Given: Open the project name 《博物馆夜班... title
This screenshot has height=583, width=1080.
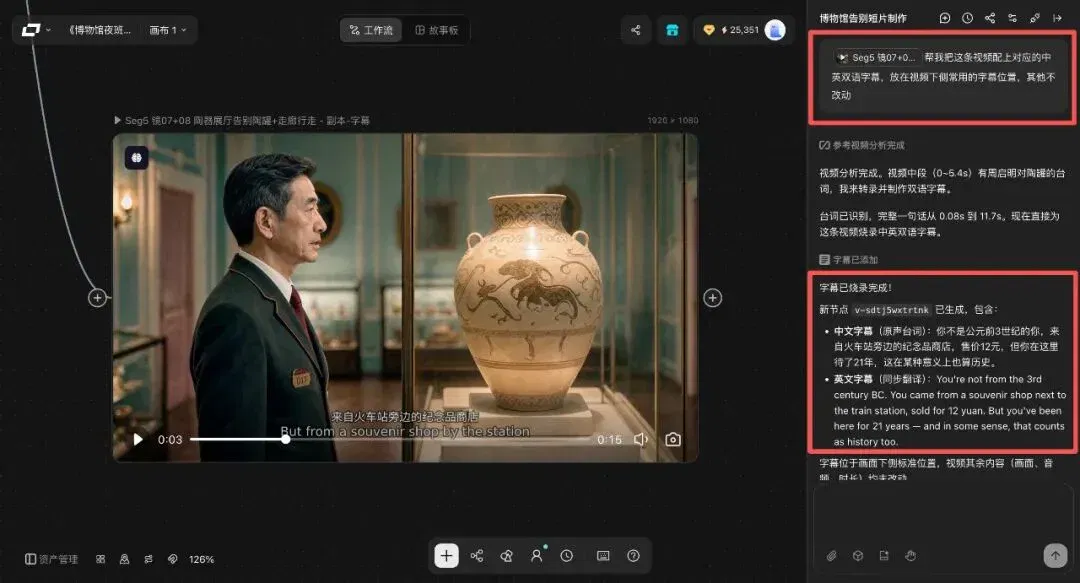Looking at the screenshot, I should tap(98, 30).
